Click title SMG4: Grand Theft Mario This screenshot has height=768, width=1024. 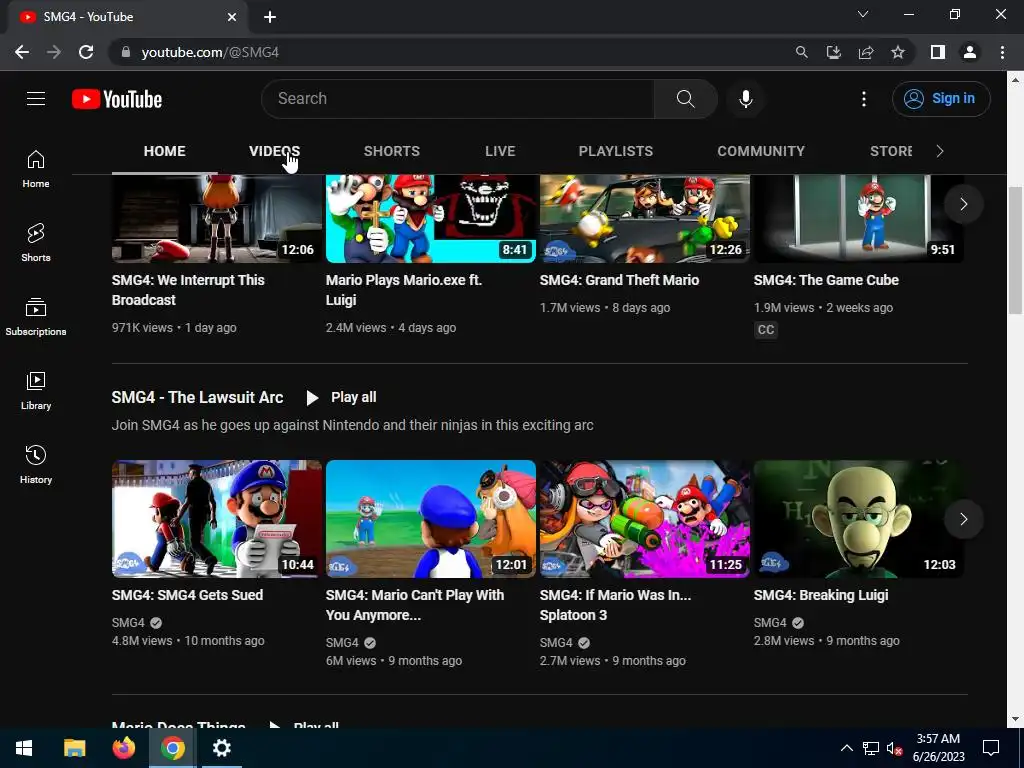[619, 280]
